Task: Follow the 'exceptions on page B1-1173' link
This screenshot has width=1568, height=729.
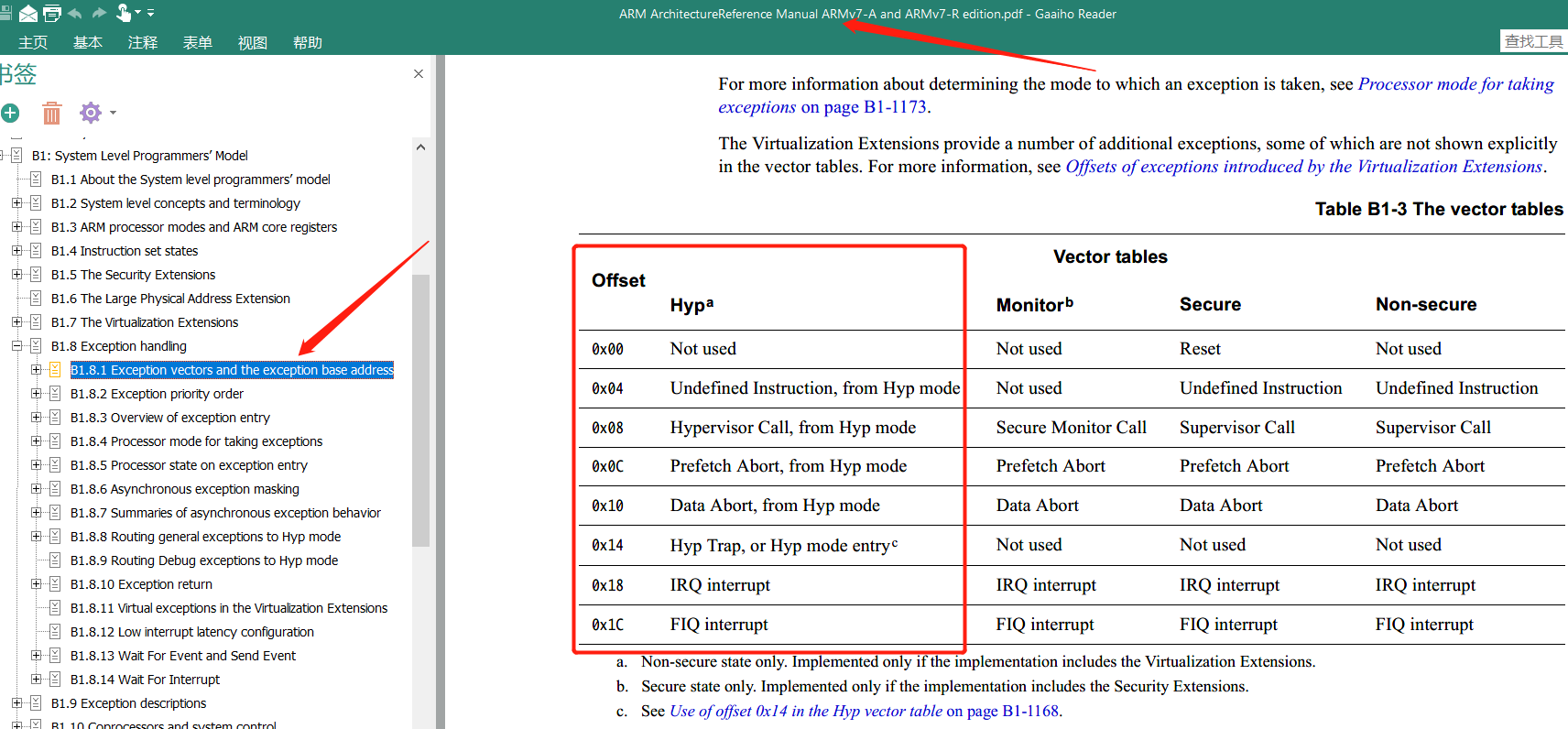Action: pos(822,107)
